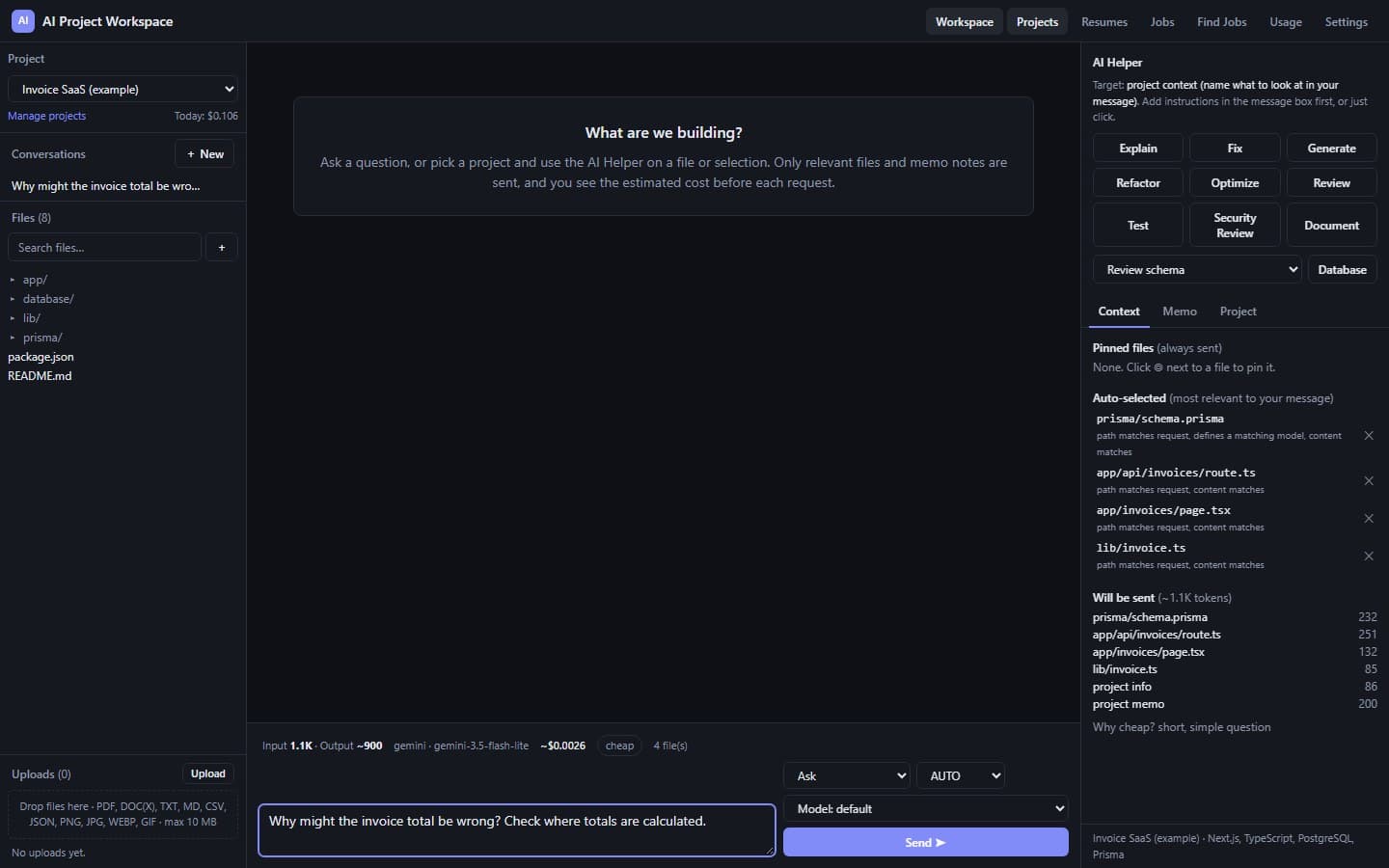Go to Jobs page
1389x868 pixels.
coord(1162,21)
